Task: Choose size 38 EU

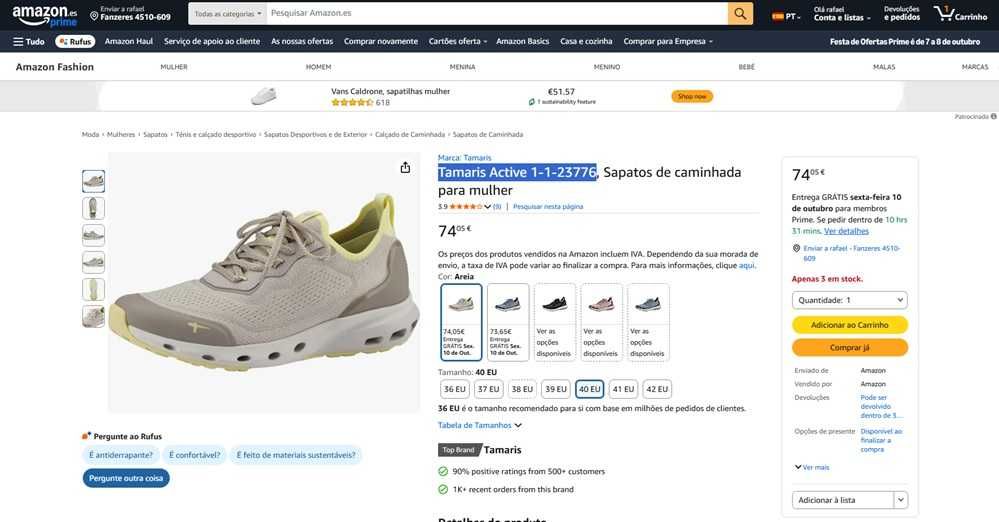Action: [522, 389]
